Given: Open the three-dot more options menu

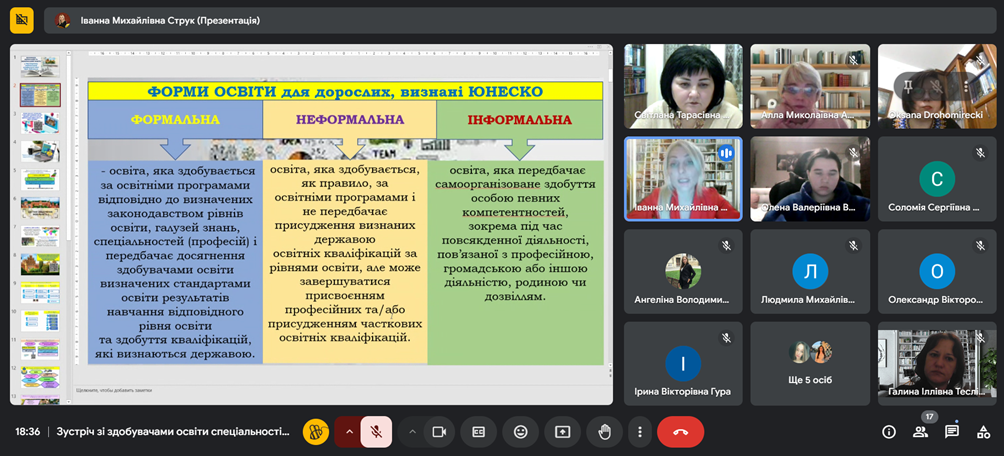Looking at the screenshot, I should [x=639, y=432].
